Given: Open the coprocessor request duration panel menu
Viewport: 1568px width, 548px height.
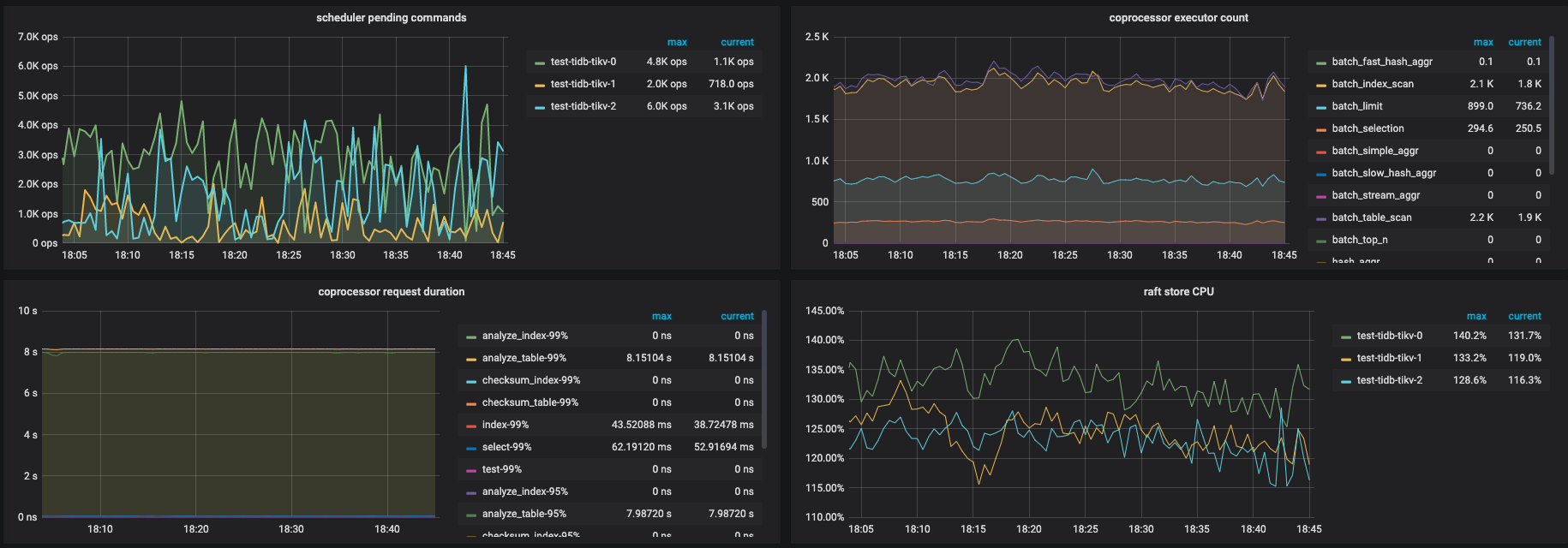Looking at the screenshot, I should 391,292.
